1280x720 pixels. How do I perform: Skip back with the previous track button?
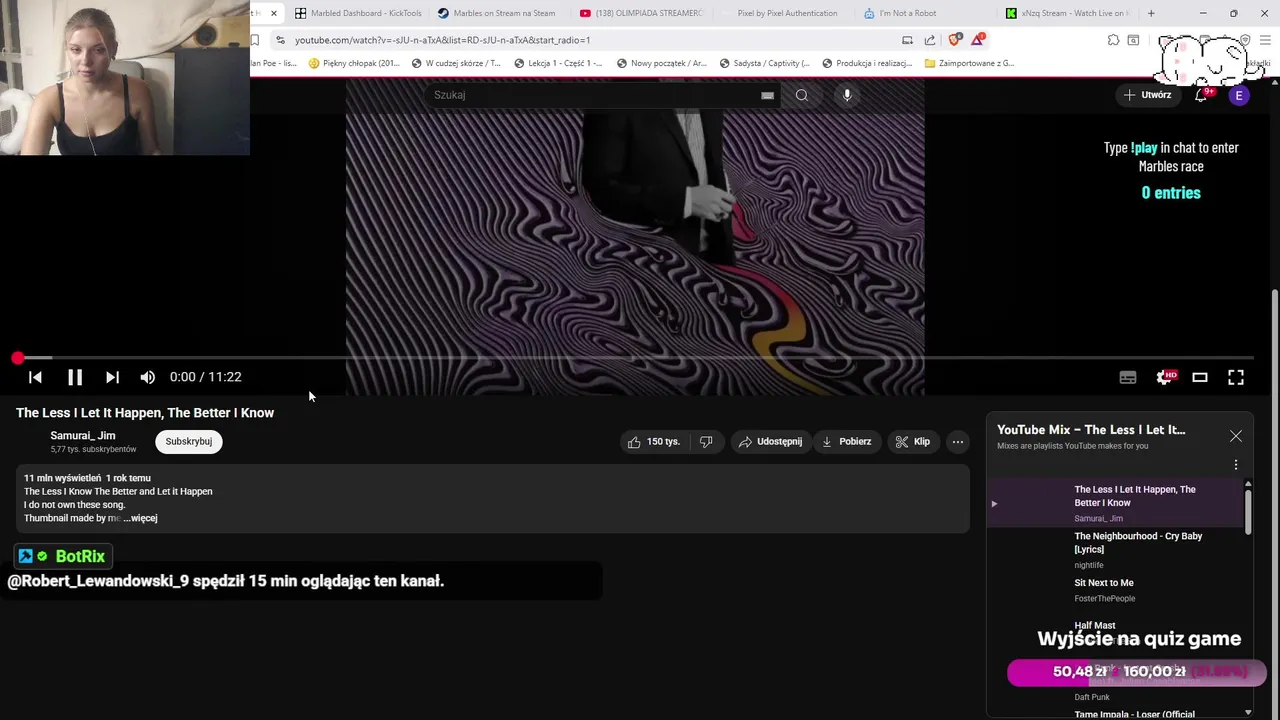point(35,377)
